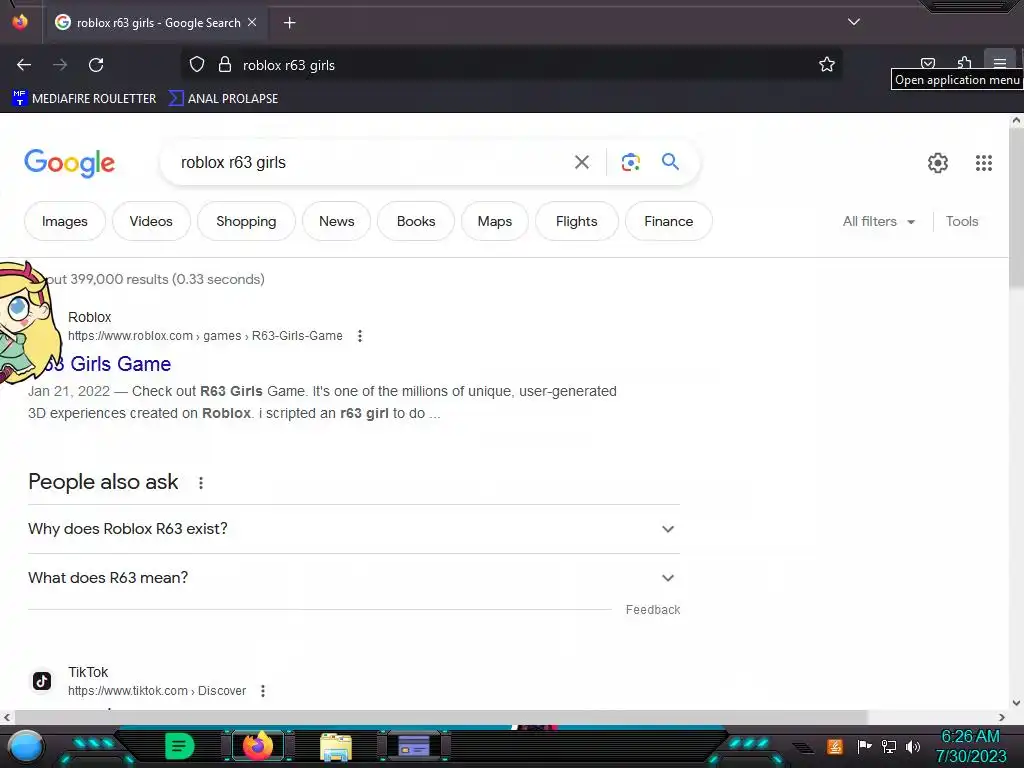Click the scroll right arrow
1024x768 pixels.
[1002, 717]
